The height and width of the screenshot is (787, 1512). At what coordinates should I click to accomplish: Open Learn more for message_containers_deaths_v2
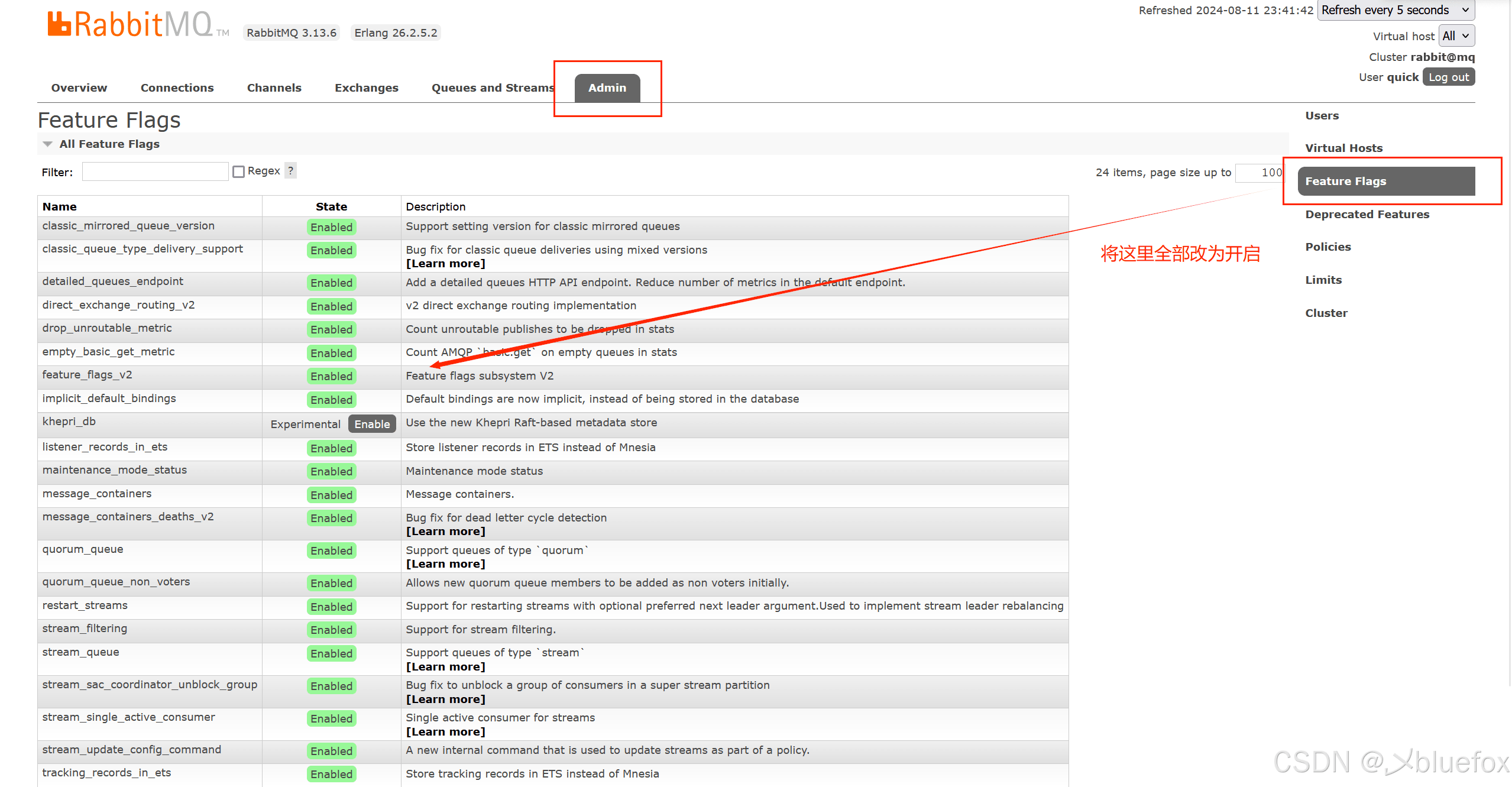pyautogui.click(x=445, y=532)
